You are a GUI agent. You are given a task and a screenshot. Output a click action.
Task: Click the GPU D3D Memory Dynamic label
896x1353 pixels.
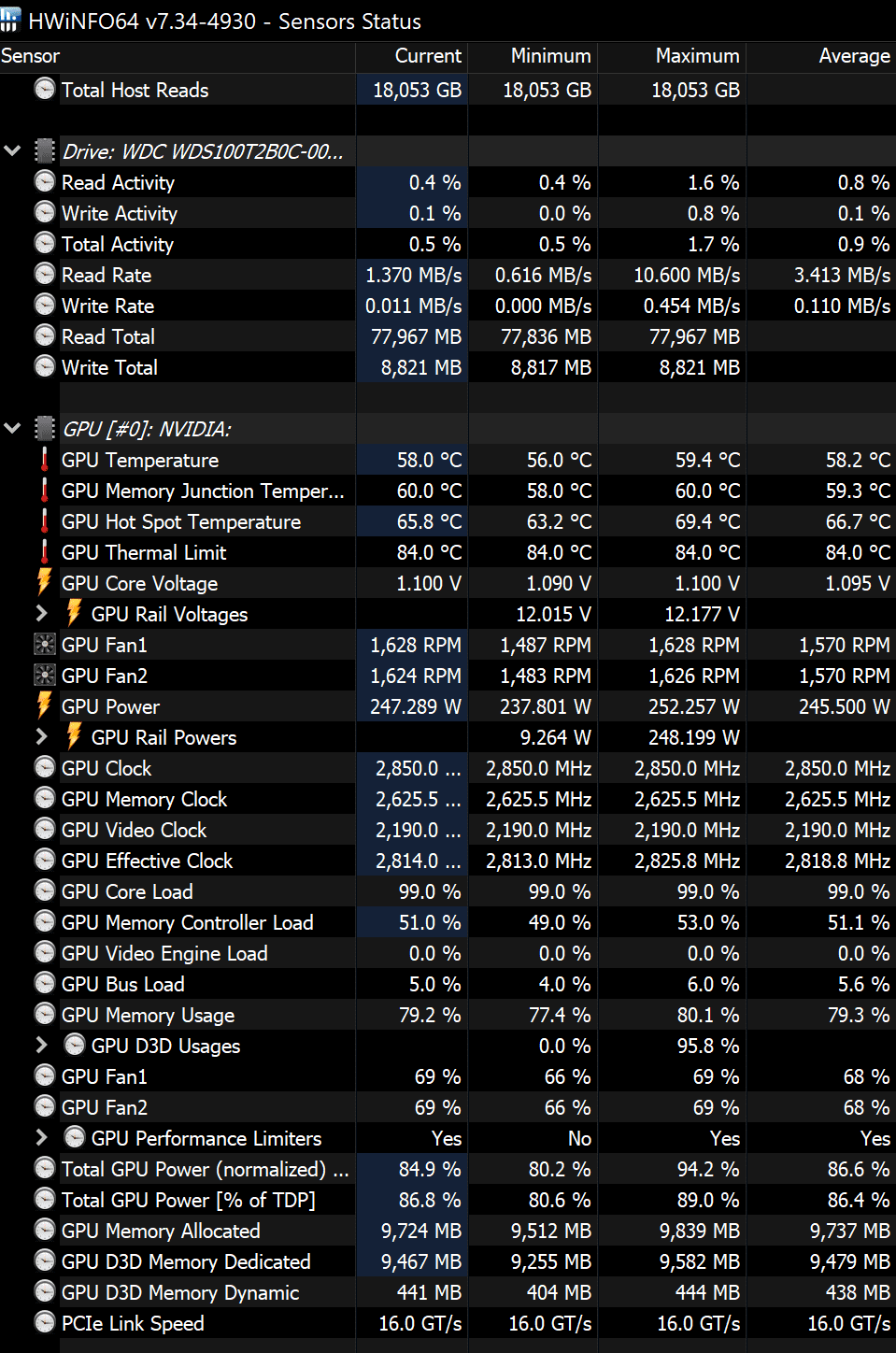pos(180,1292)
